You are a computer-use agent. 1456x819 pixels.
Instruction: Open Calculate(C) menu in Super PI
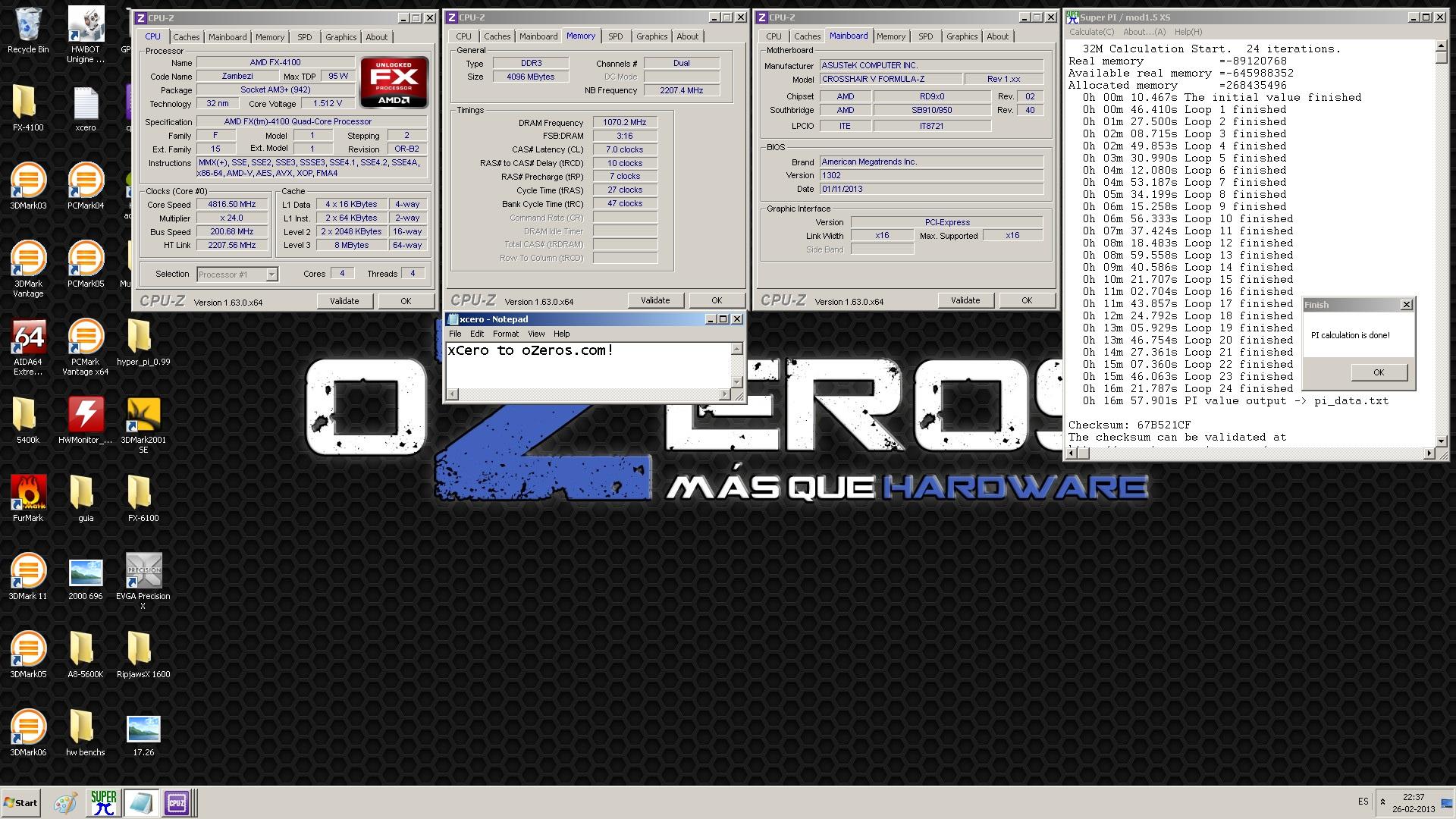pos(1091,32)
